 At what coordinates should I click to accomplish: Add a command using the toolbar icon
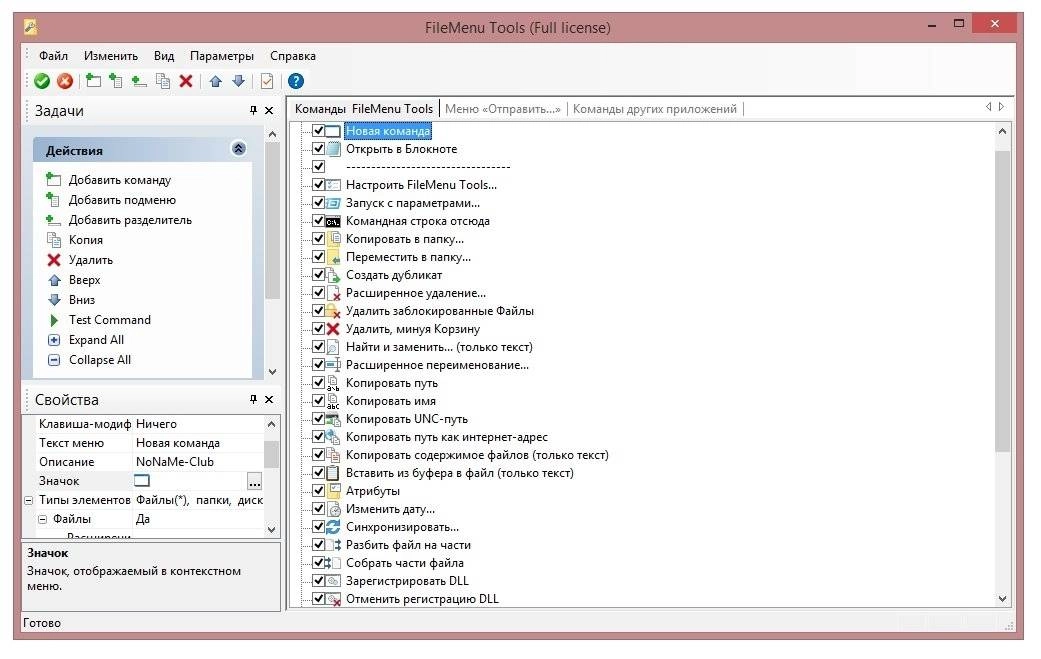94,81
